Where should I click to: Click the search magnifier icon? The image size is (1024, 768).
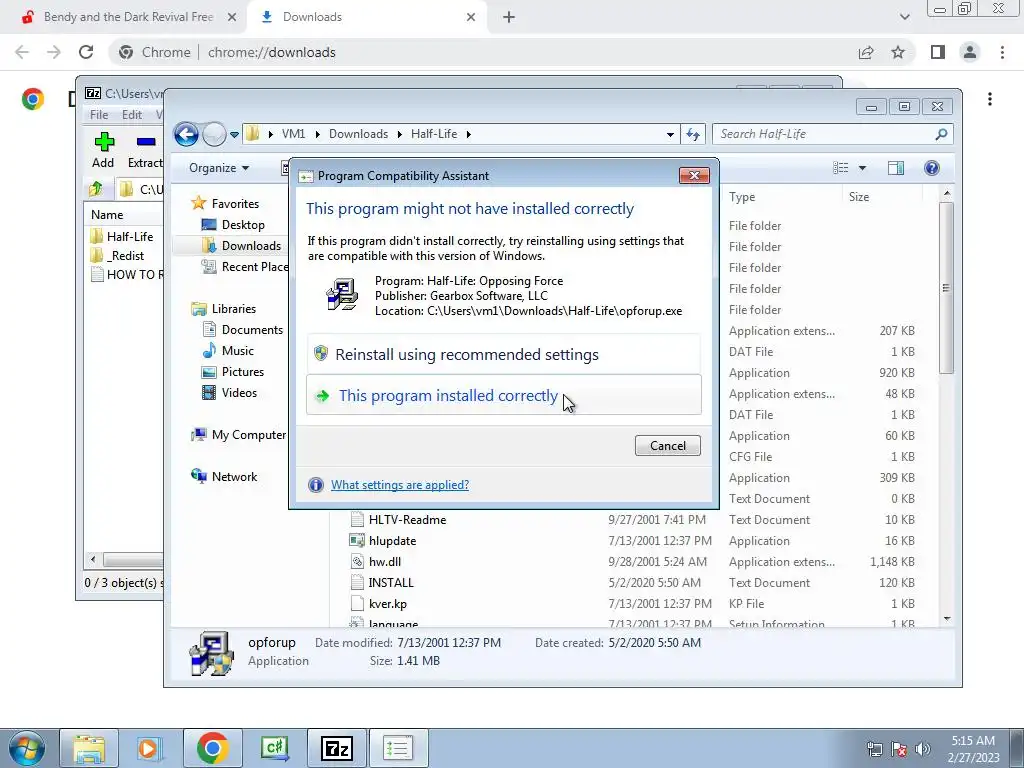click(941, 134)
